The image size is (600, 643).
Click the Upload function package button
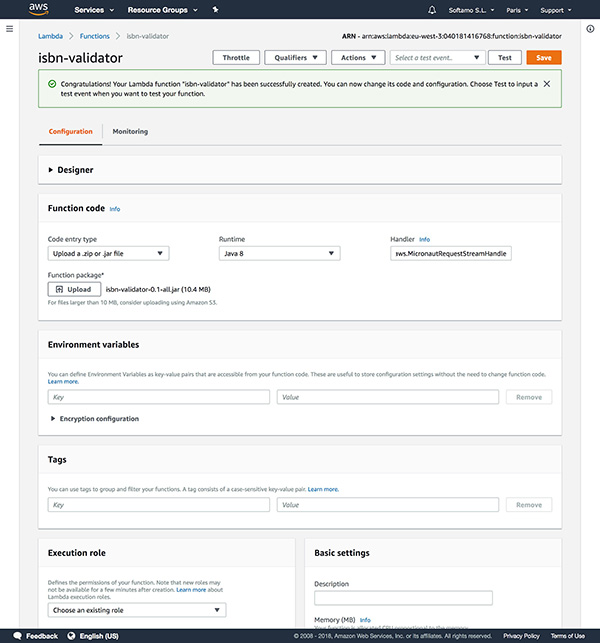(x=73, y=289)
